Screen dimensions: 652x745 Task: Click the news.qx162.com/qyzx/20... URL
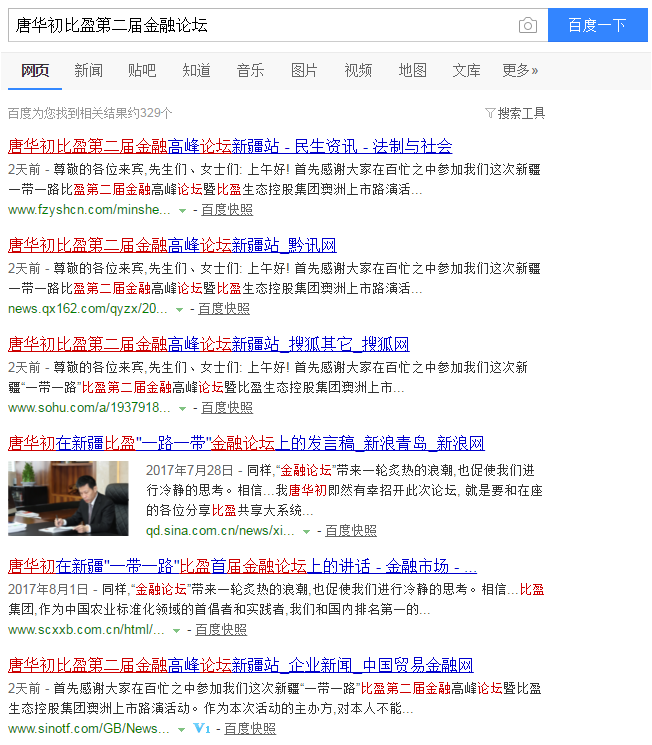tap(87, 309)
